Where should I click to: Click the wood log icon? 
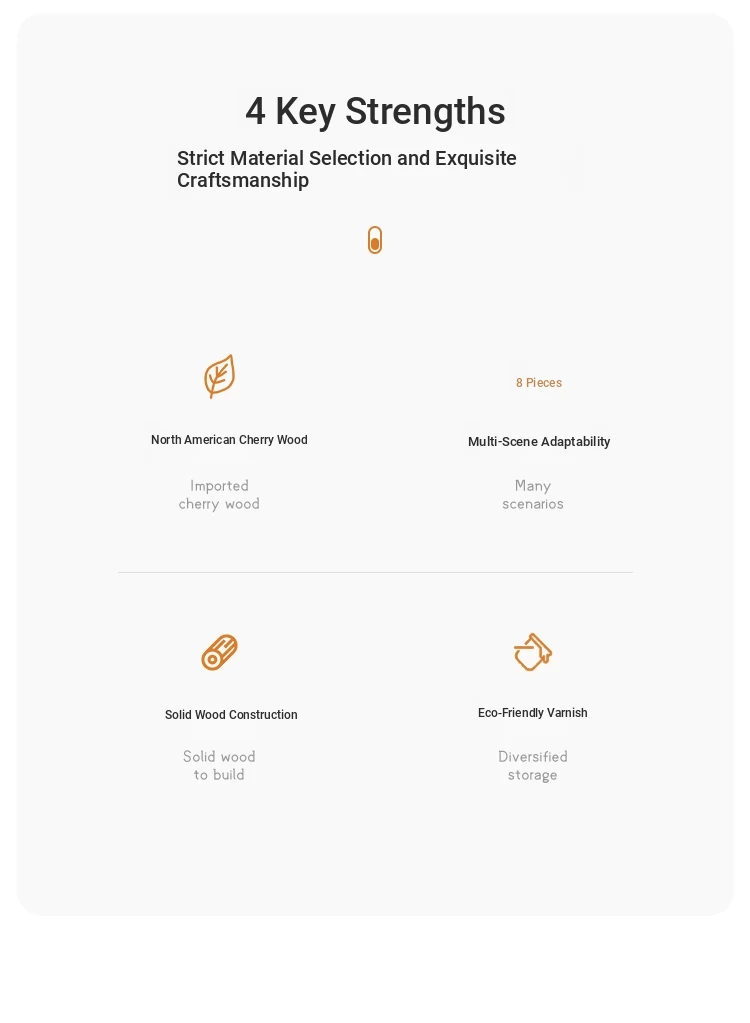tap(219, 652)
